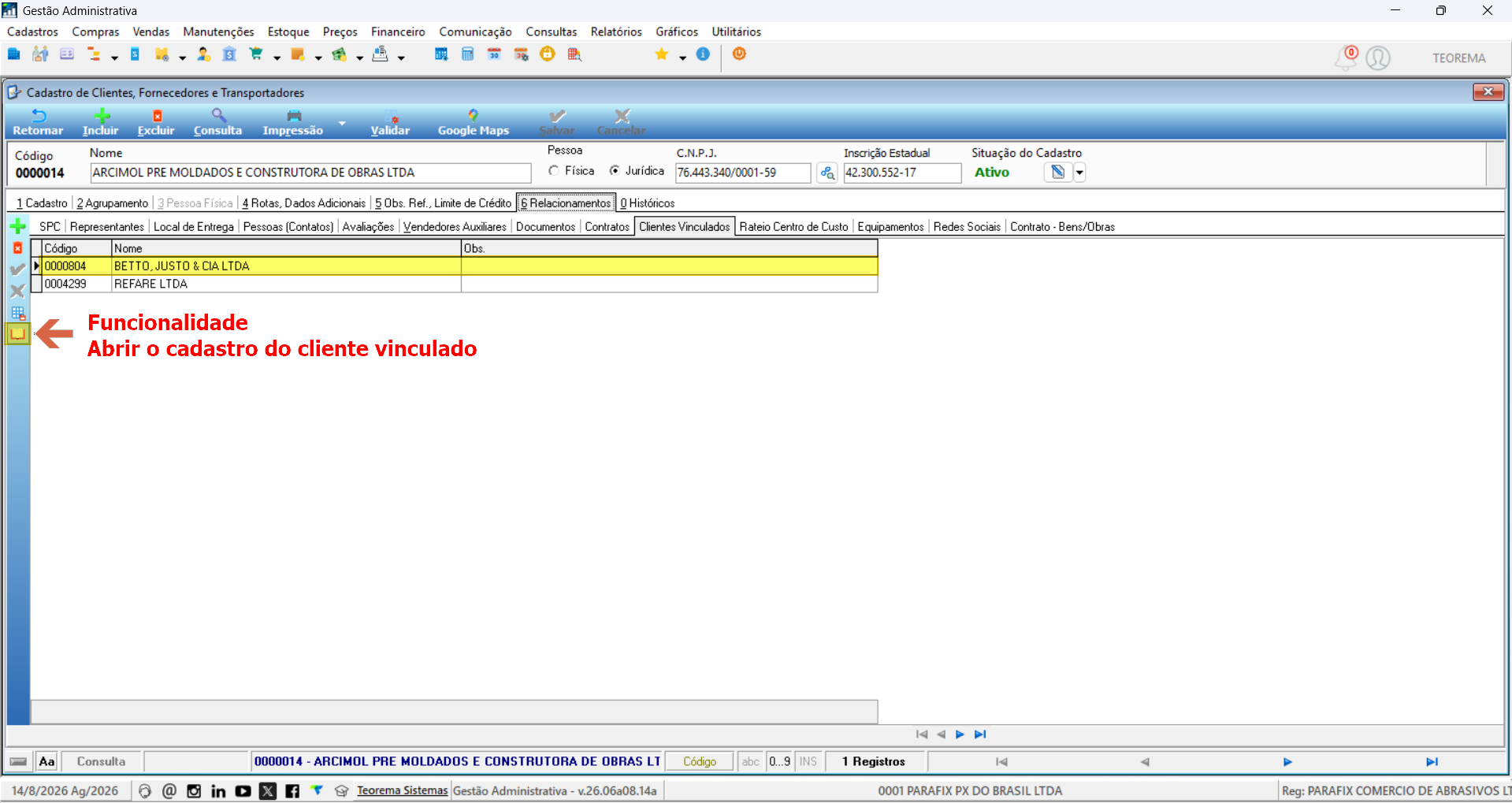1512x803 pixels.
Task: Click the orange padlock icon in the main toolbar
Action: [x=548, y=54]
